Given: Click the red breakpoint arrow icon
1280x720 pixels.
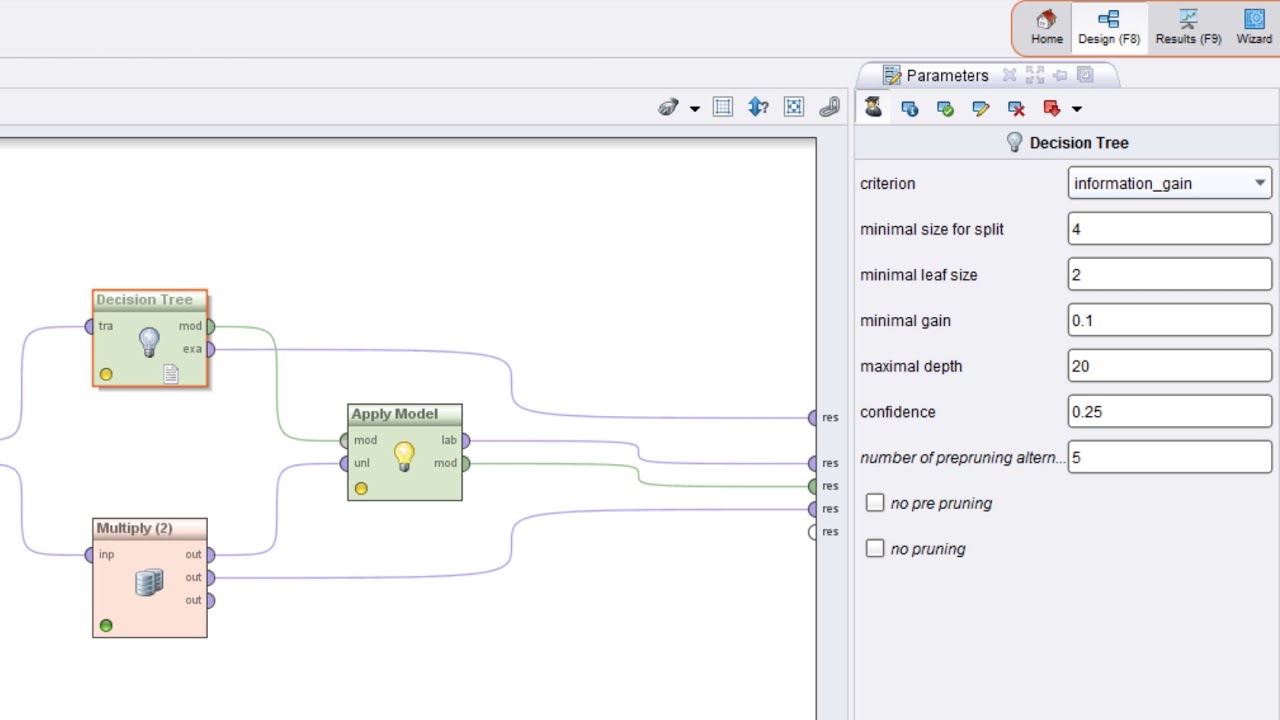Looking at the screenshot, I should pyautogui.click(x=1052, y=108).
